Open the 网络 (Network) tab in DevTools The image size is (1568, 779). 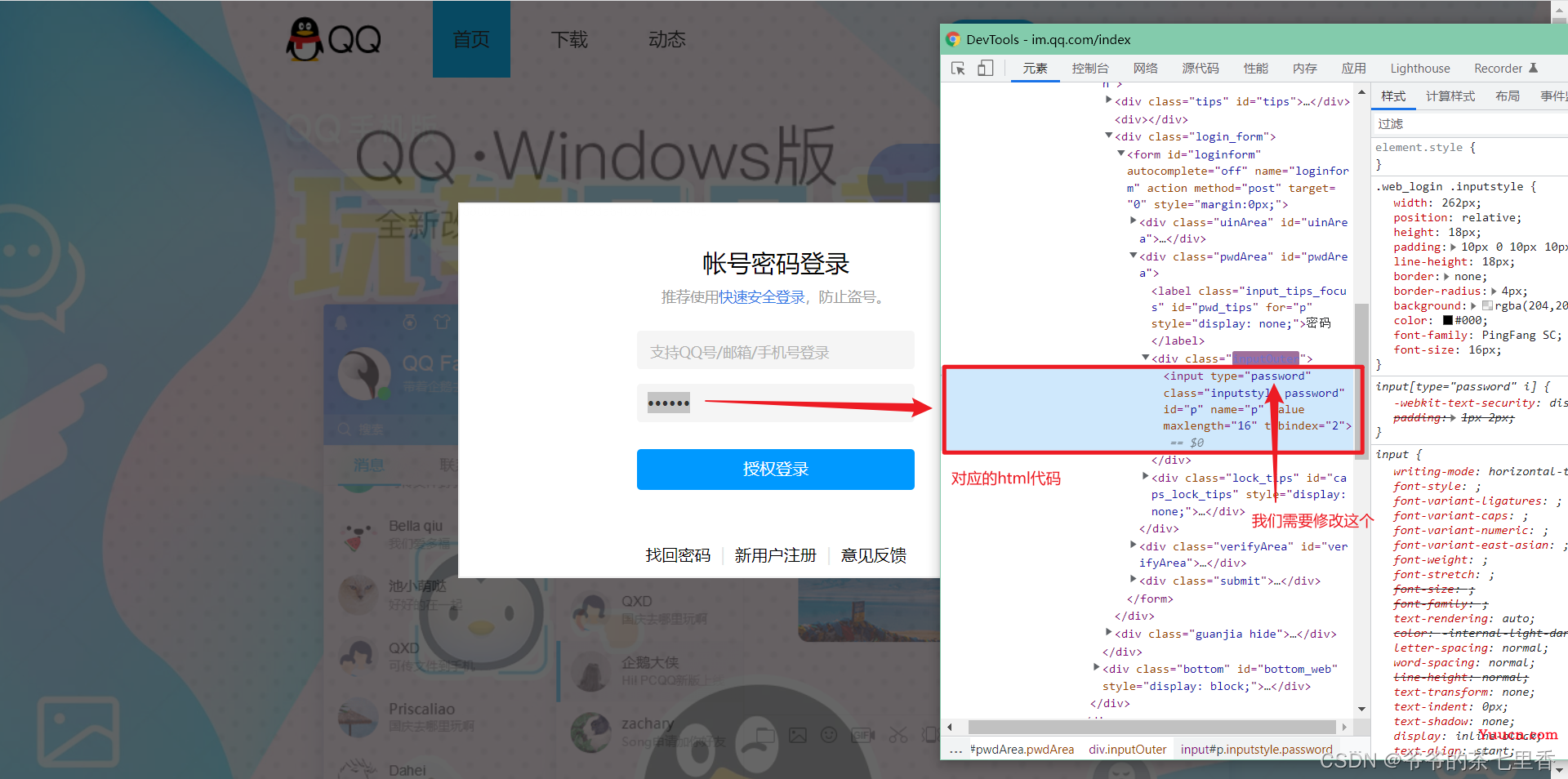click(x=1145, y=69)
